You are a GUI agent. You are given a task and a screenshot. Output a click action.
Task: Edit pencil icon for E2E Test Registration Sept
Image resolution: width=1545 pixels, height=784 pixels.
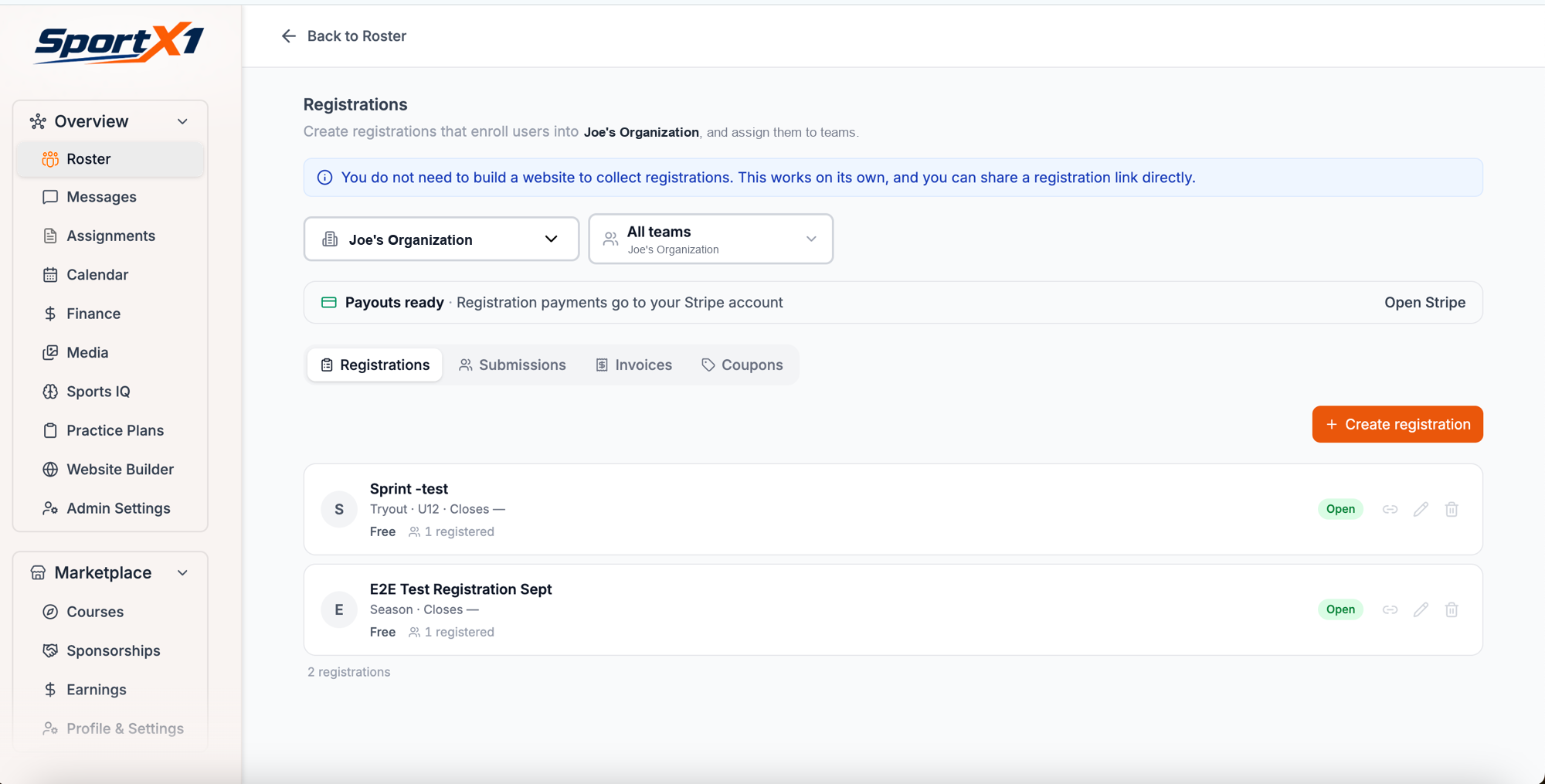pos(1421,609)
